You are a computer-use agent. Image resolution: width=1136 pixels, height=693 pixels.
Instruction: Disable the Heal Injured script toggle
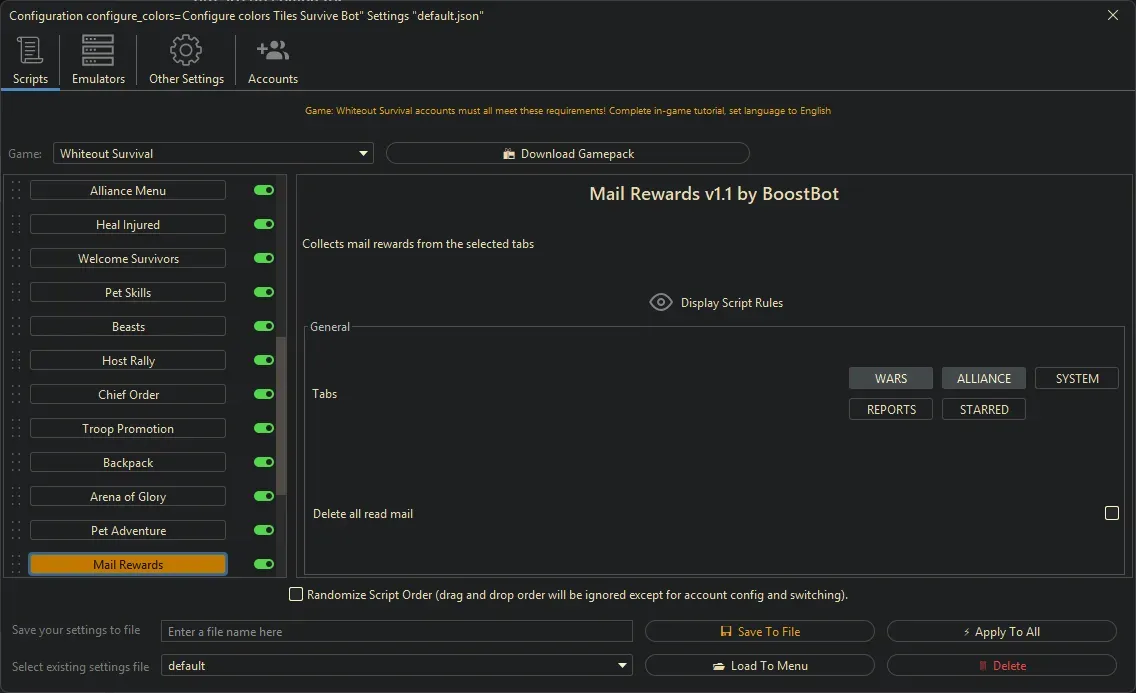[264, 225]
